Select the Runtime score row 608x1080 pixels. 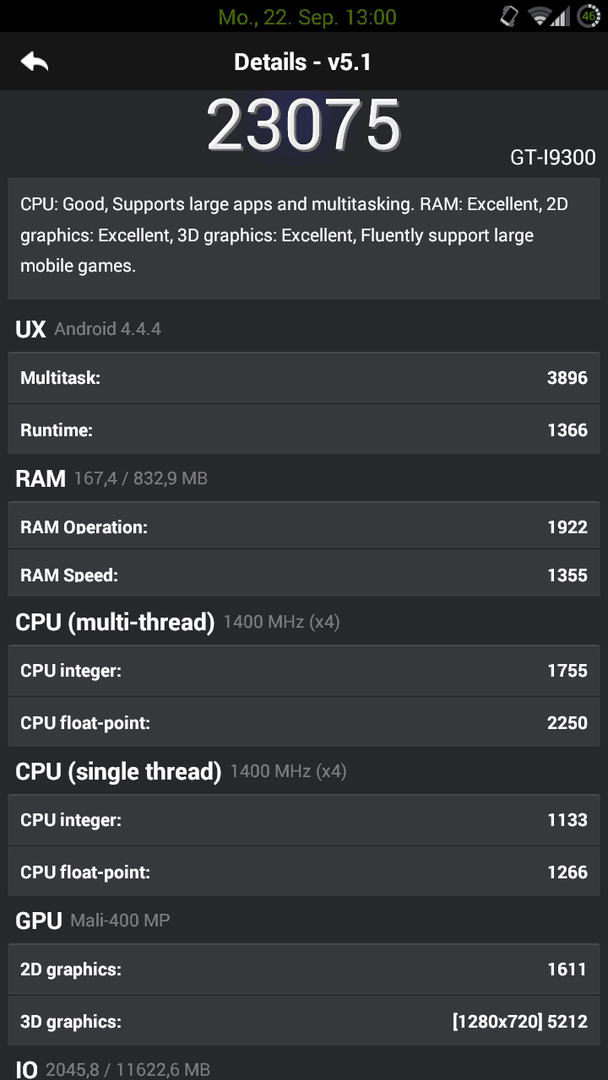[304, 429]
